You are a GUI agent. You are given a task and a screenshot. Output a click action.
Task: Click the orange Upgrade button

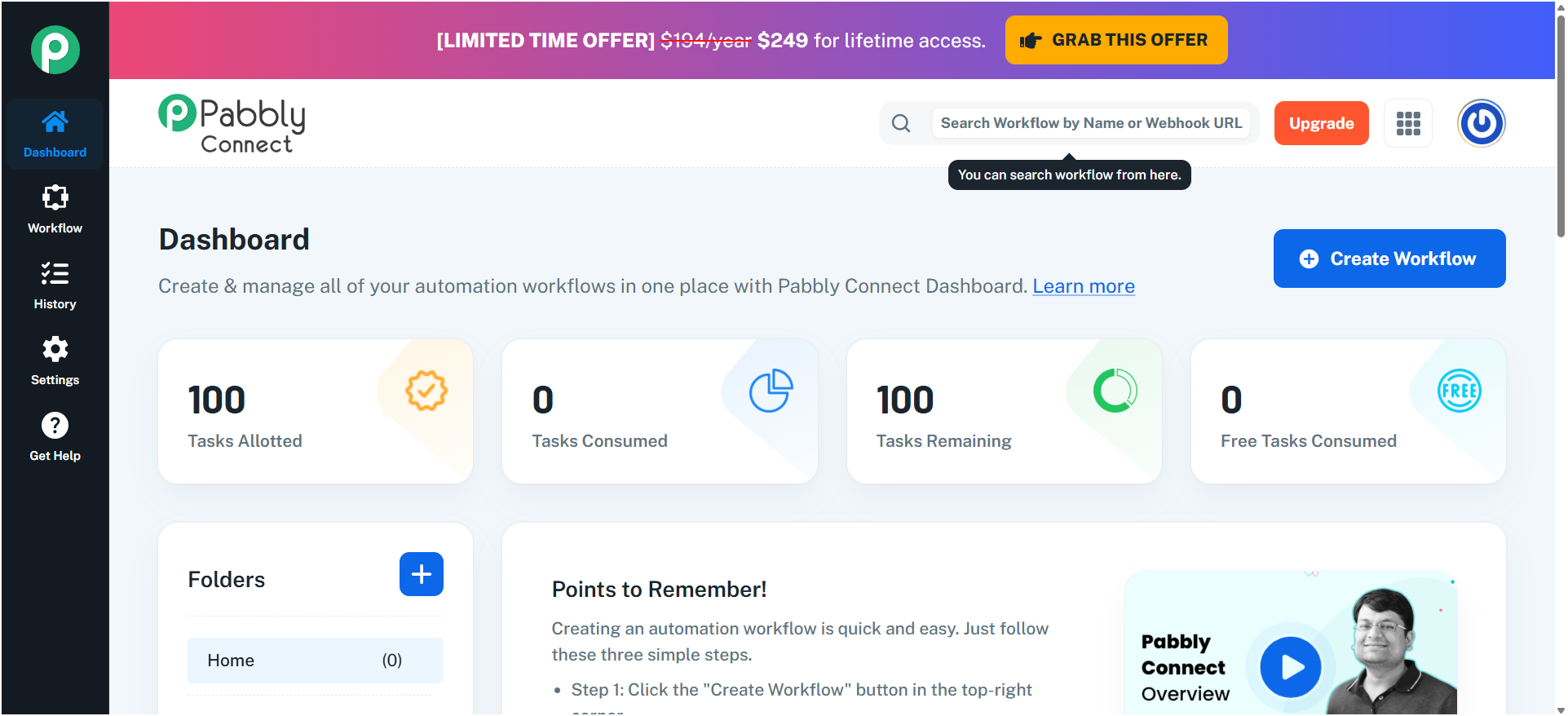click(x=1321, y=123)
